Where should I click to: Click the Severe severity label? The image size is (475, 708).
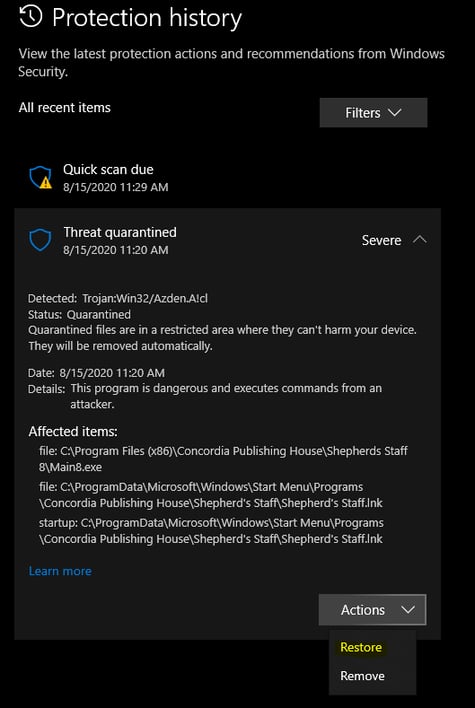coord(381,240)
